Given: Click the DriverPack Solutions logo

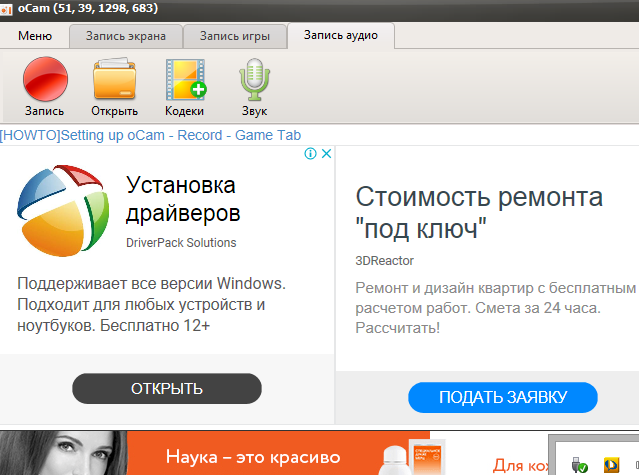Looking at the screenshot, I should coord(63,211).
